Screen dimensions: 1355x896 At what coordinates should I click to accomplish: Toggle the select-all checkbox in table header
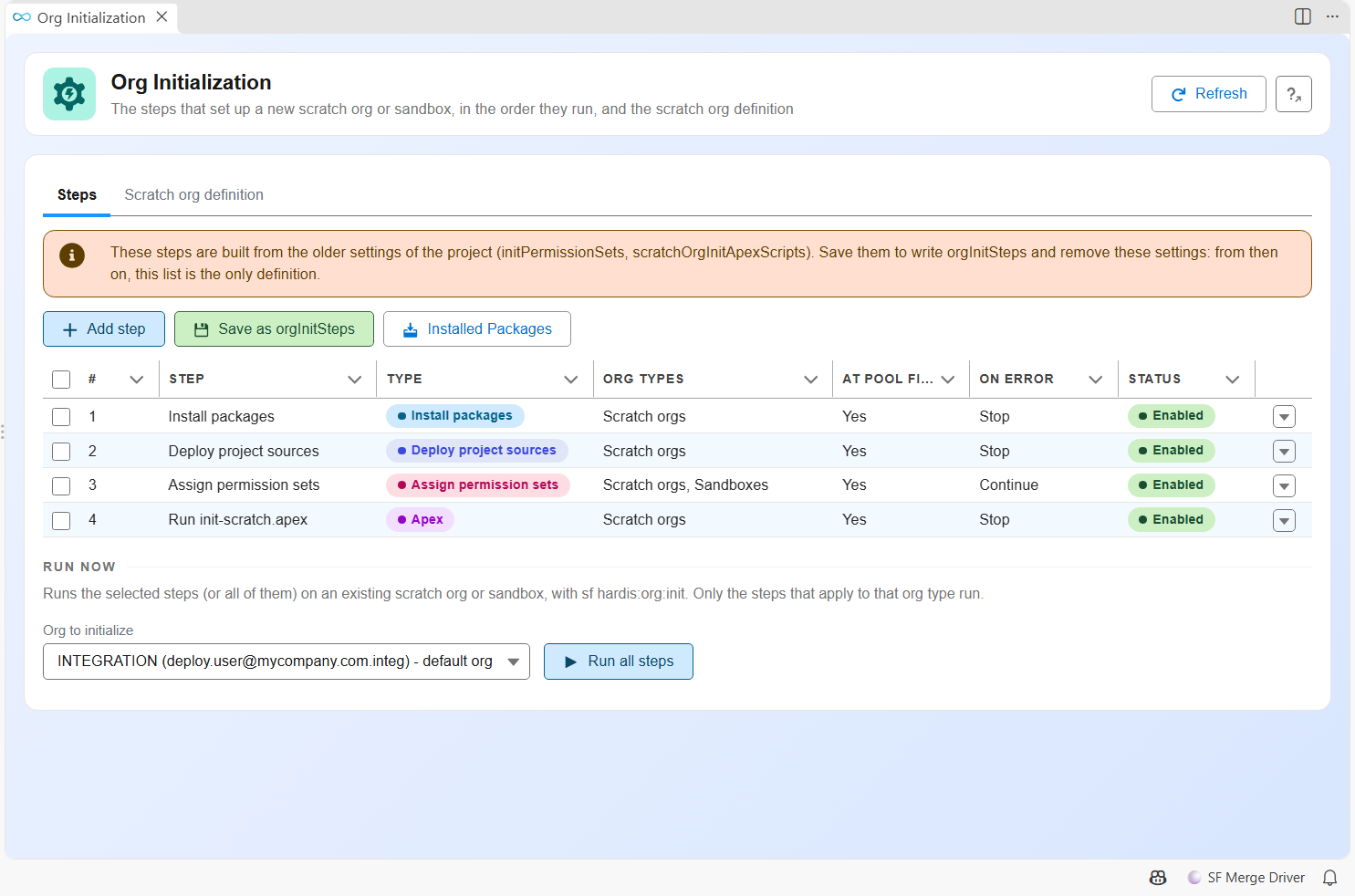click(x=61, y=380)
